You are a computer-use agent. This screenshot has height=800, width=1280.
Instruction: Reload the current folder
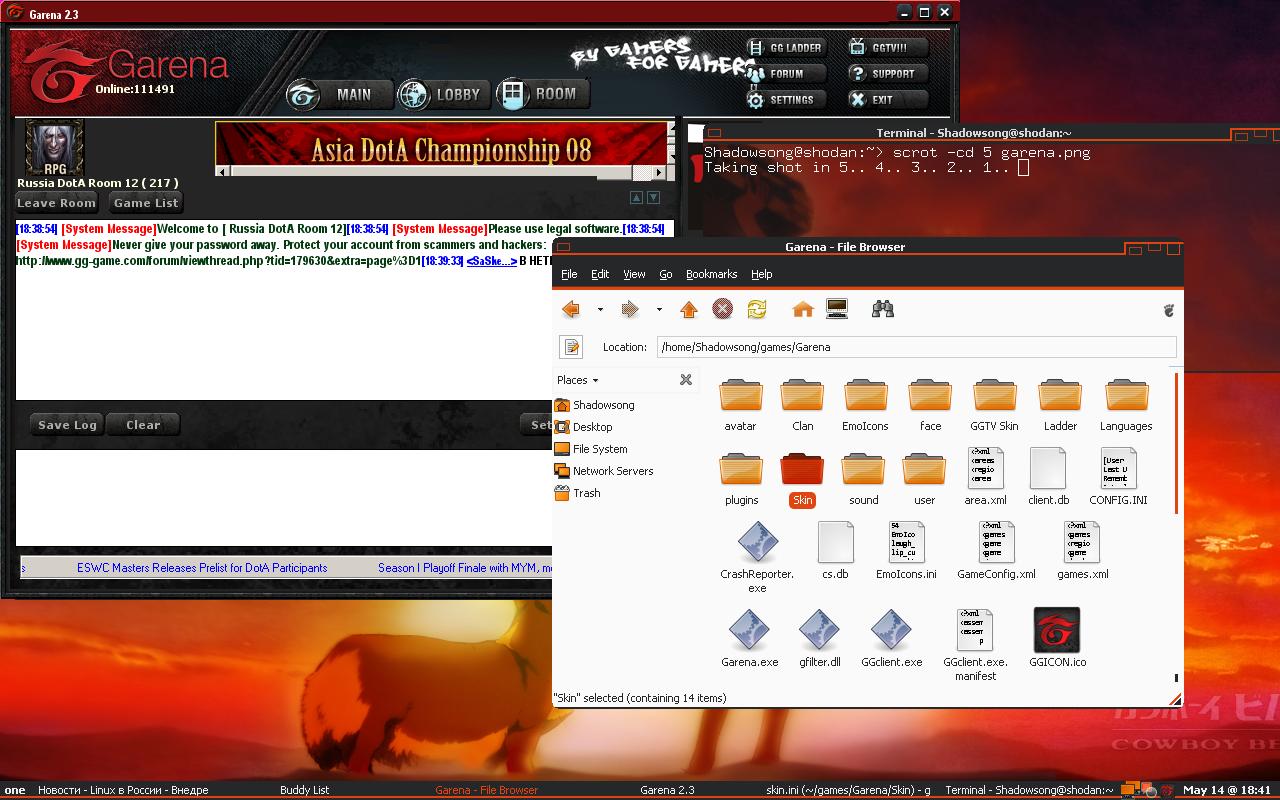point(757,310)
